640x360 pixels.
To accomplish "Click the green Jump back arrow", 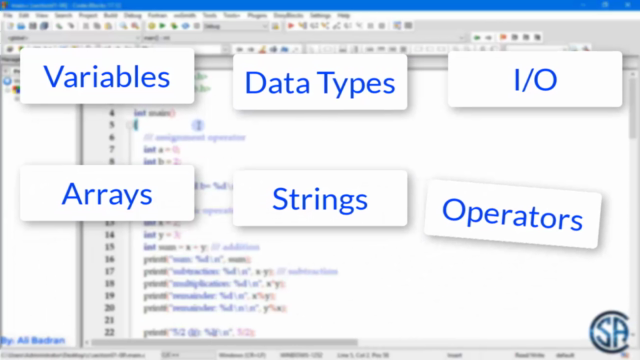I will [x=477, y=38].
